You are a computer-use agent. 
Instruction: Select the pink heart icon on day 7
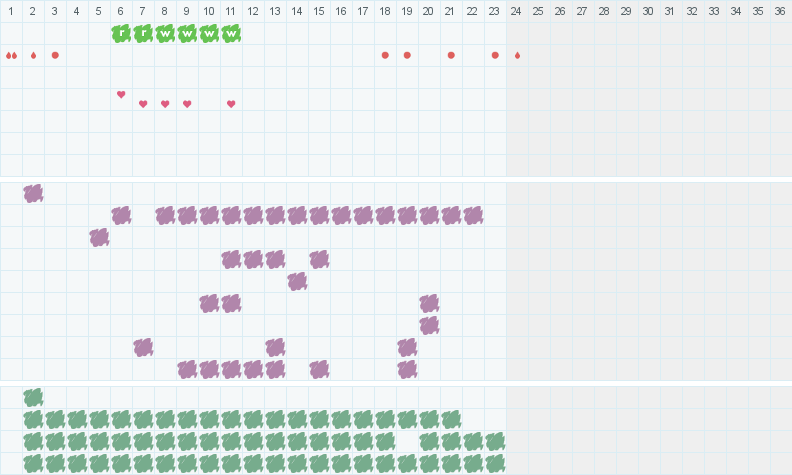tap(143, 104)
